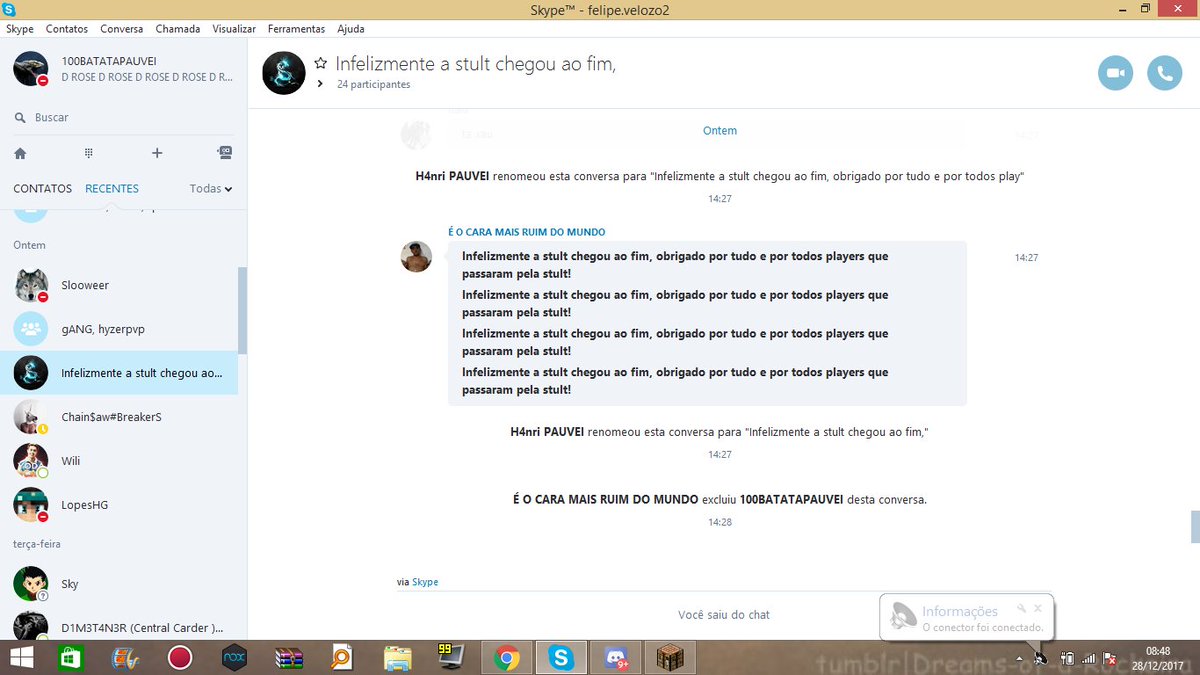
Task: Open the Chamada menu
Action: [178, 29]
